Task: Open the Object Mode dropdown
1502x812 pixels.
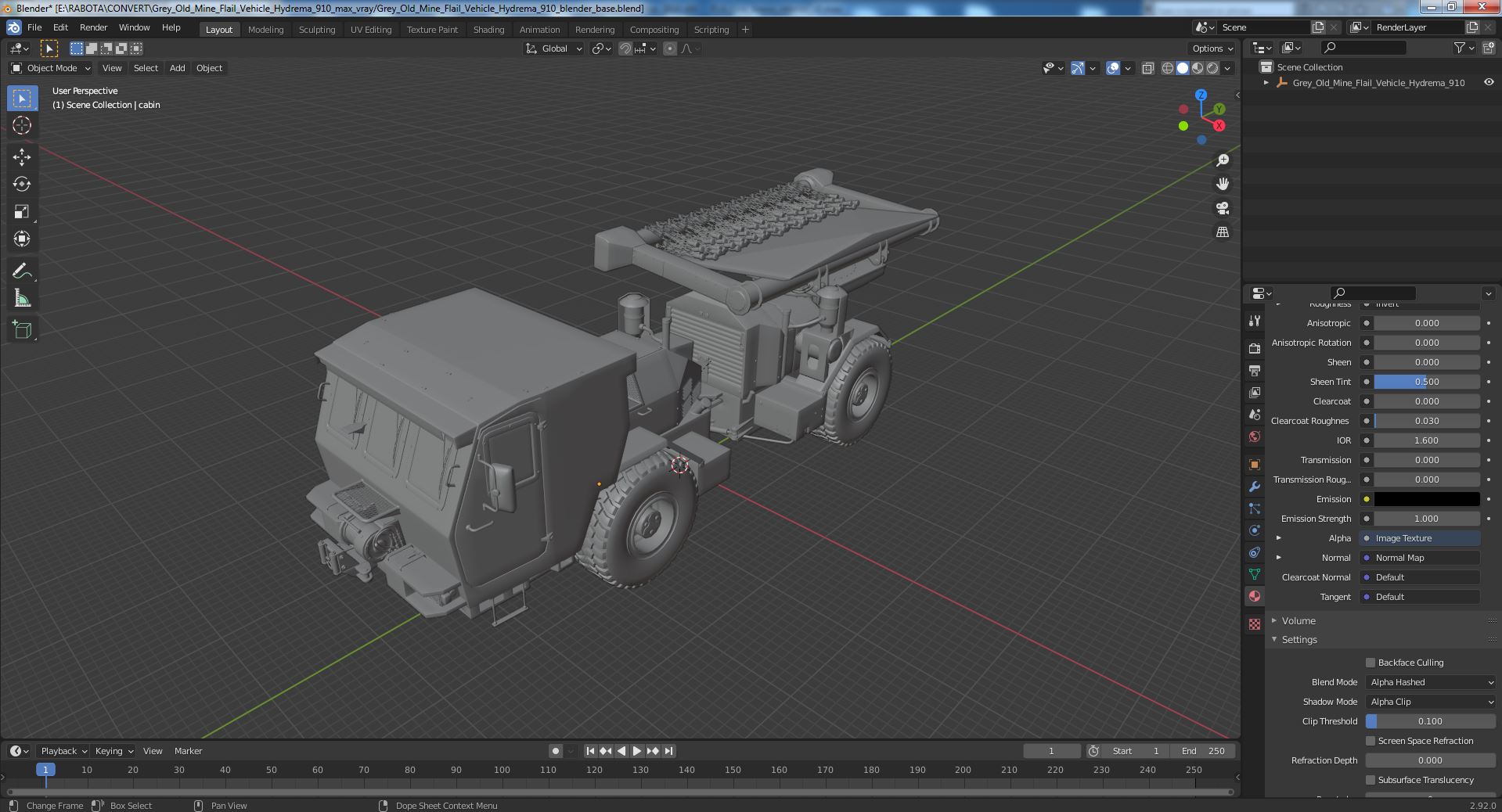Action: tap(51, 68)
